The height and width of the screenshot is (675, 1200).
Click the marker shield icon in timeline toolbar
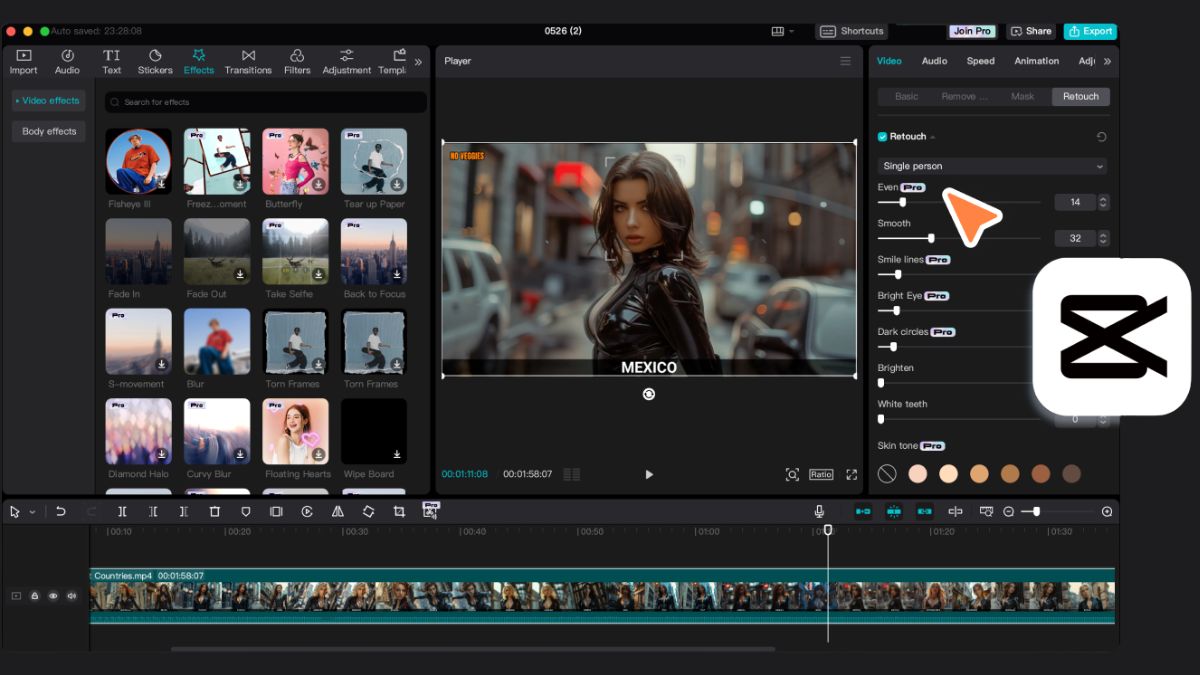coord(245,511)
